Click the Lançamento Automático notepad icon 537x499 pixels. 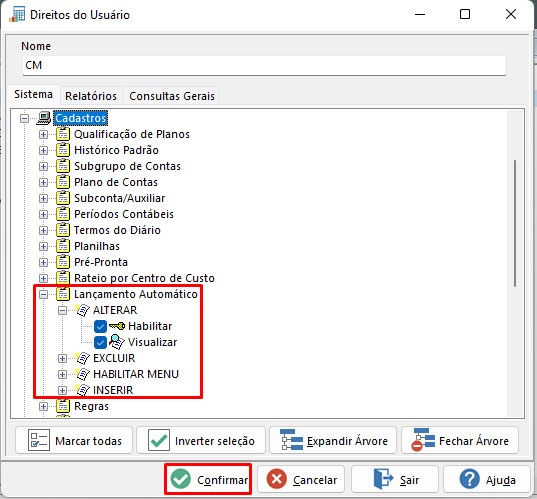click(x=63, y=294)
